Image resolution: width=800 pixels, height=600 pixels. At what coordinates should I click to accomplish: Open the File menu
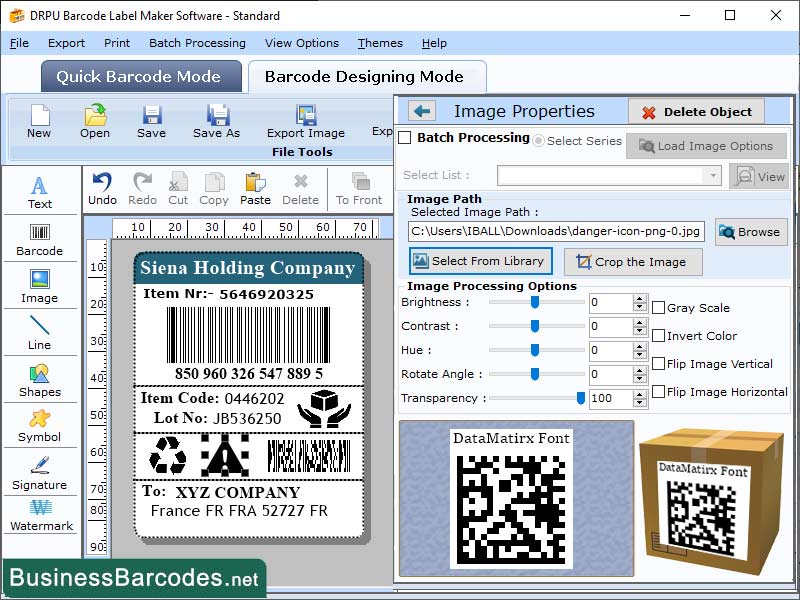pos(19,43)
